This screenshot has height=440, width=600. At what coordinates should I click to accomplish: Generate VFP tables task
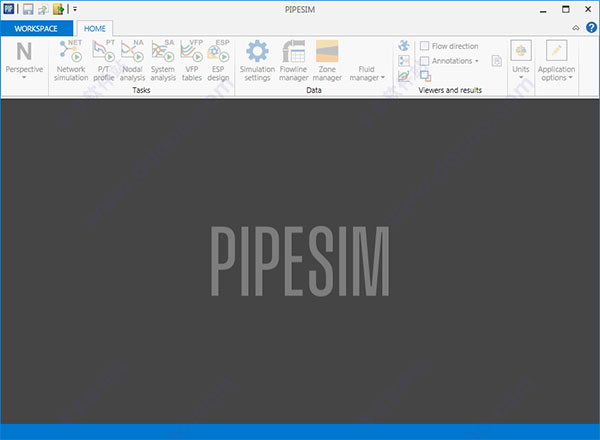click(192, 61)
